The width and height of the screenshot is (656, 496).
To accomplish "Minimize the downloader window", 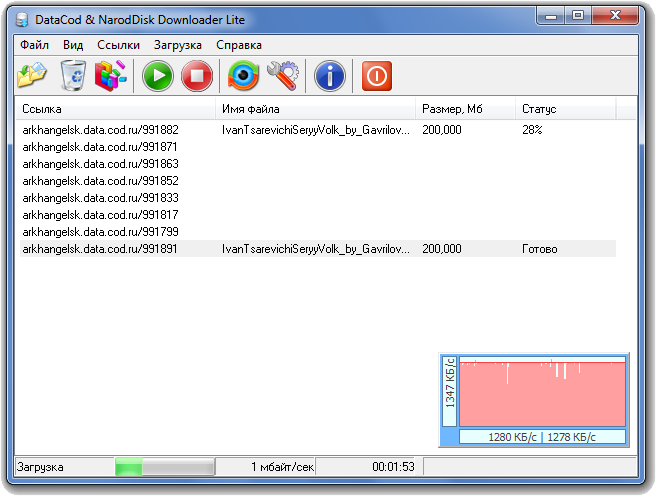I will (551, 16).
